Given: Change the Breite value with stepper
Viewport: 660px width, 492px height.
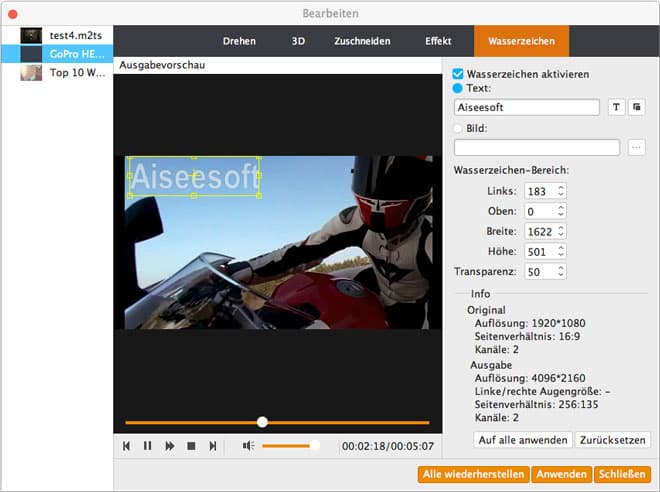Looking at the screenshot, I should point(561,231).
